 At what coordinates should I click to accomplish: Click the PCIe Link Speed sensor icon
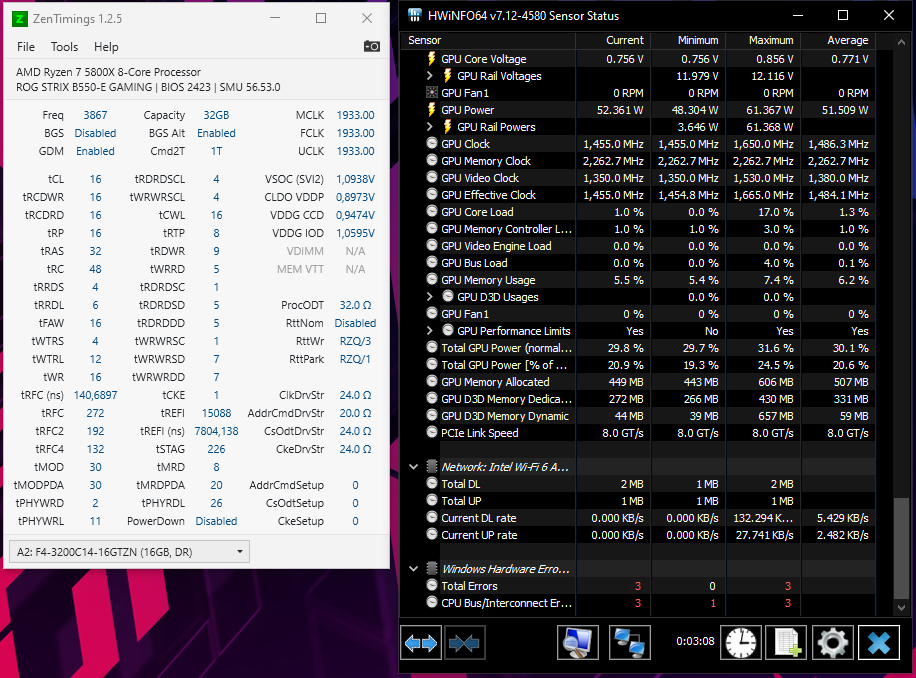(x=432, y=432)
